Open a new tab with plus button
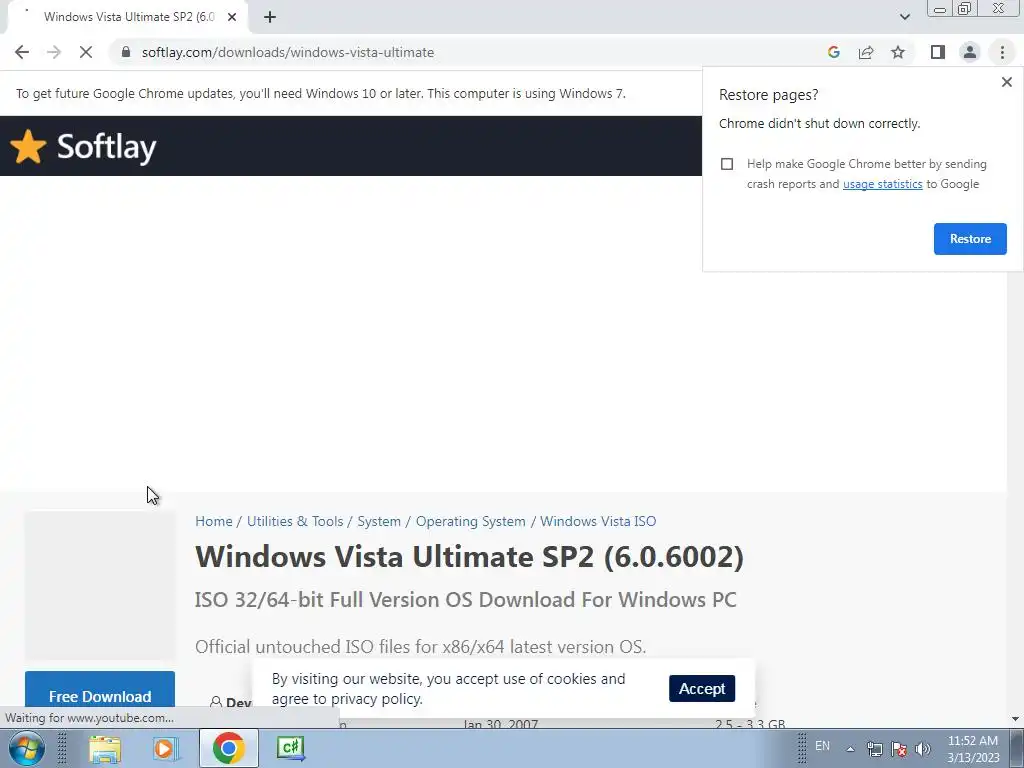The image size is (1024, 768). pyautogui.click(x=270, y=17)
